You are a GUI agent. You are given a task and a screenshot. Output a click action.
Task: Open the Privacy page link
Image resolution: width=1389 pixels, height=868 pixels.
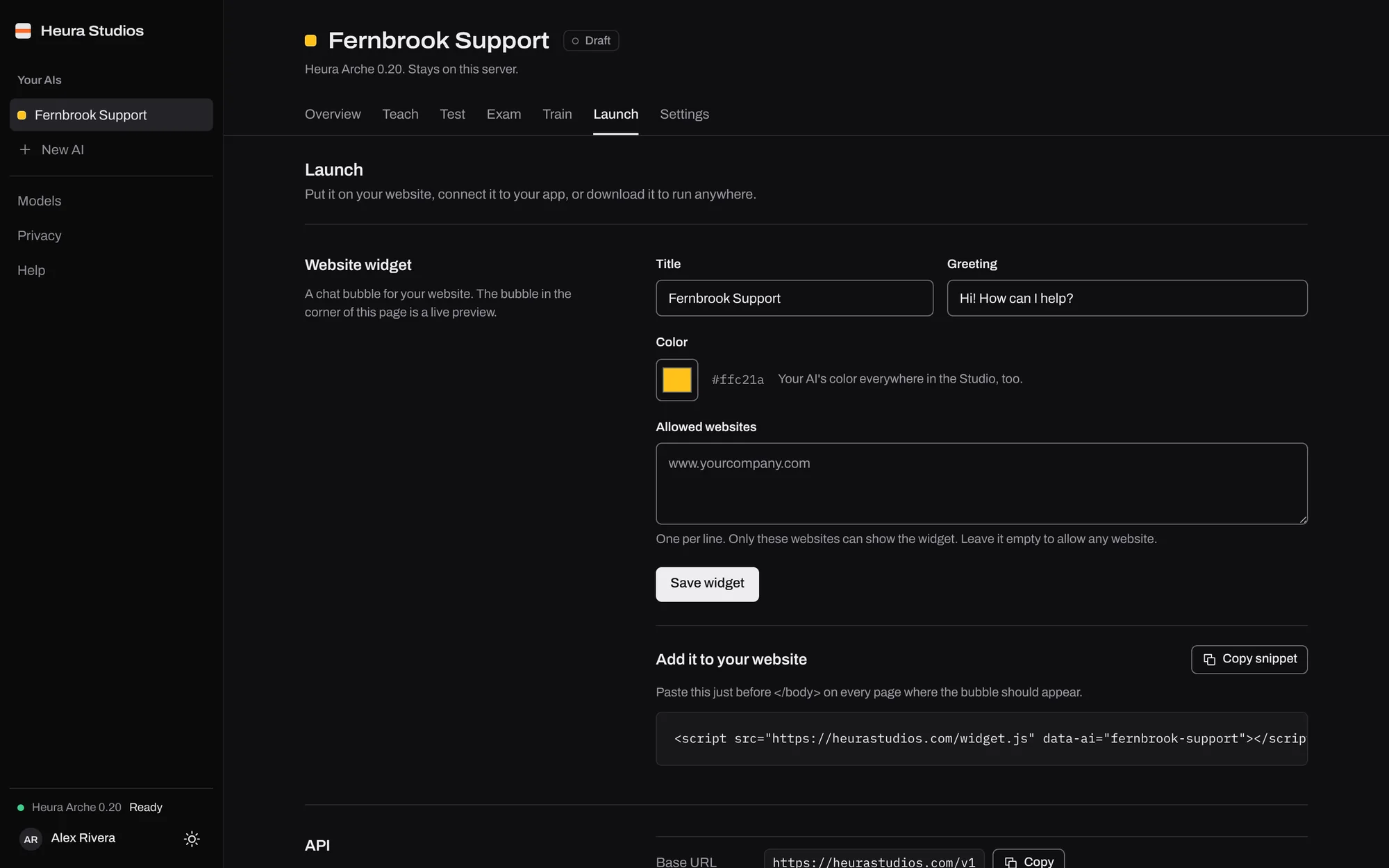[40, 235]
